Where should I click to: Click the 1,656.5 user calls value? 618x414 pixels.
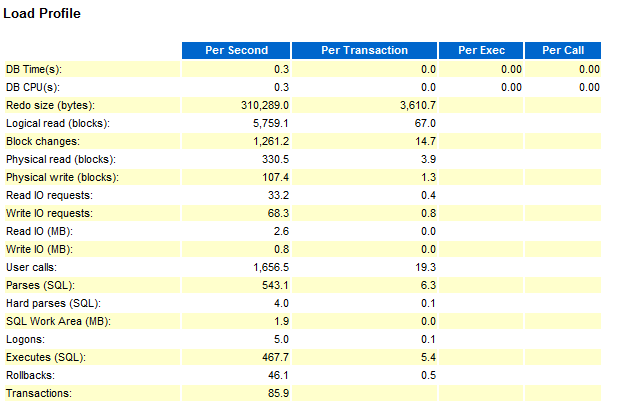(x=271, y=268)
